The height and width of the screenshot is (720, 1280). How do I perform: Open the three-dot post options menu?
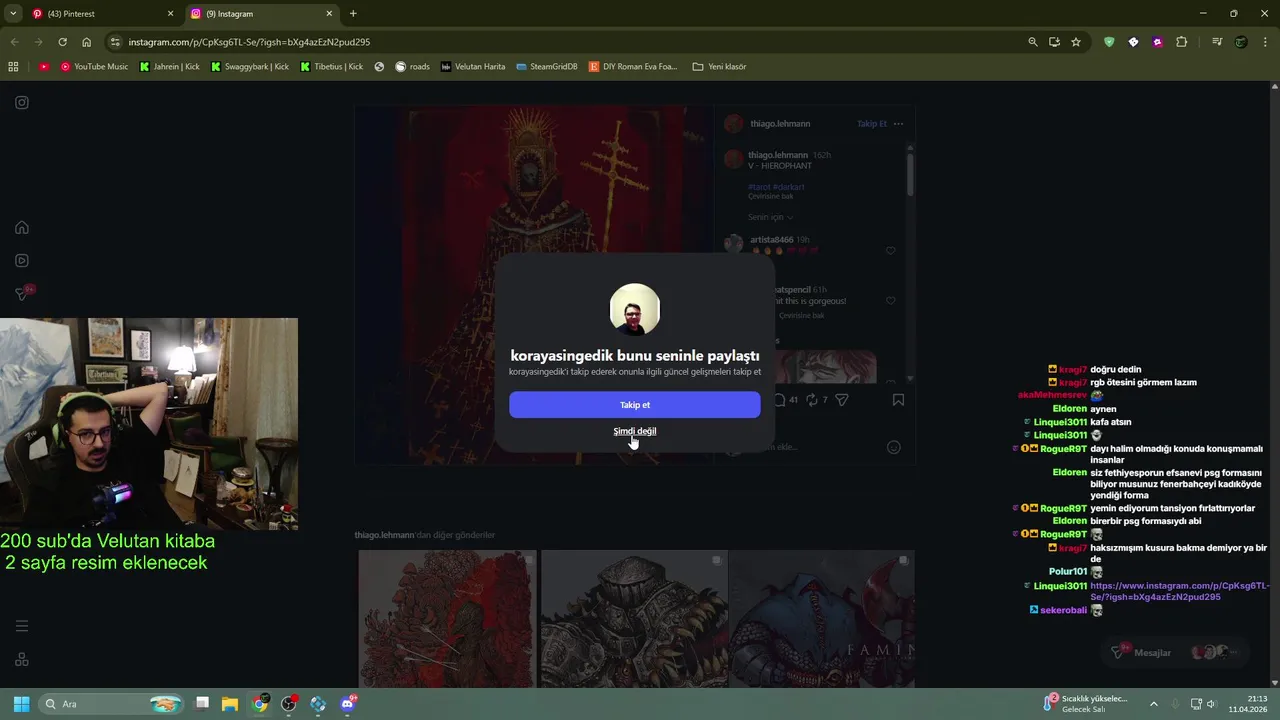[x=898, y=124]
